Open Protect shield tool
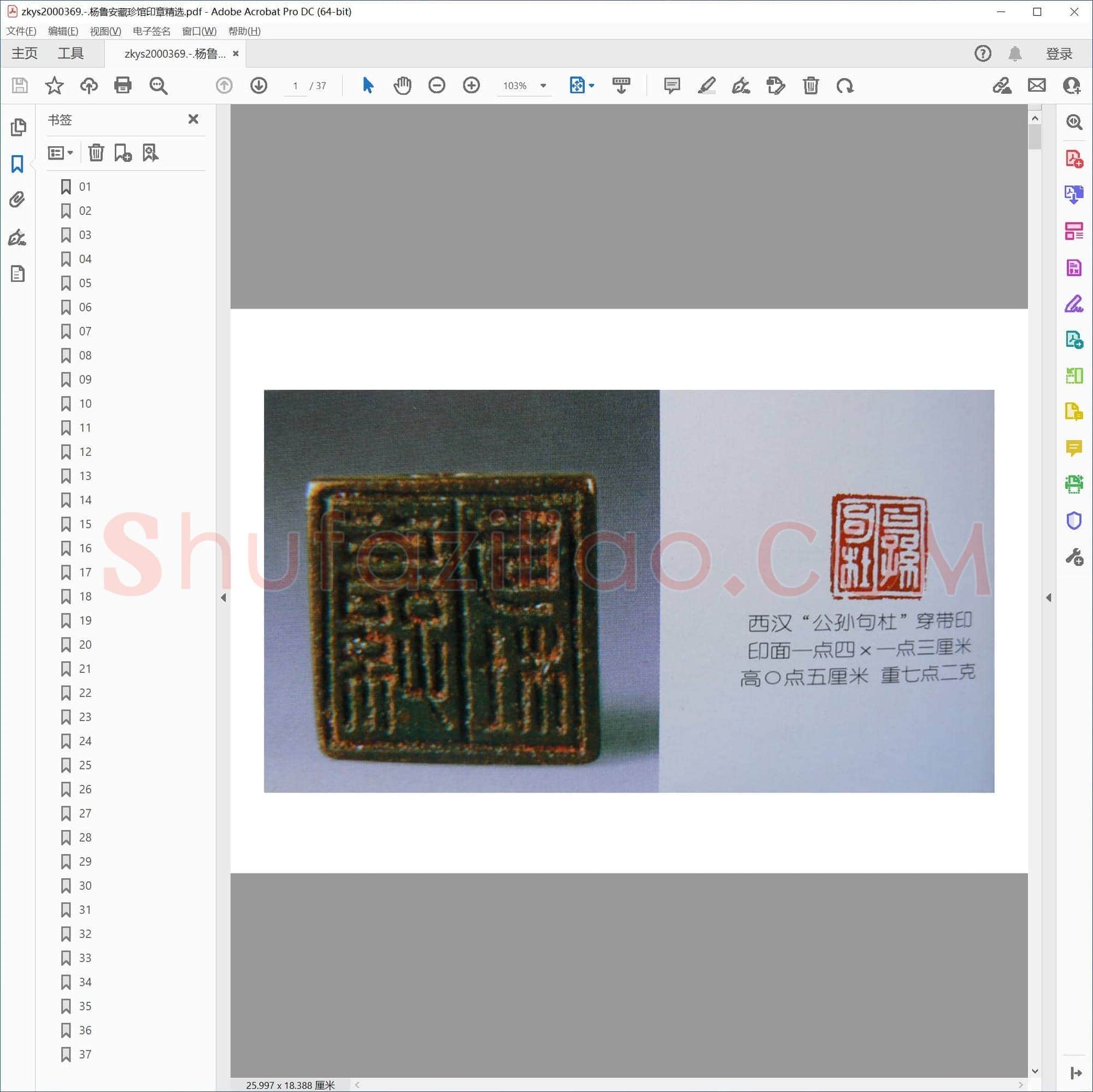Image resolution: width=1093 pixels, height=1092 pixels. (x=1074, y=520)
